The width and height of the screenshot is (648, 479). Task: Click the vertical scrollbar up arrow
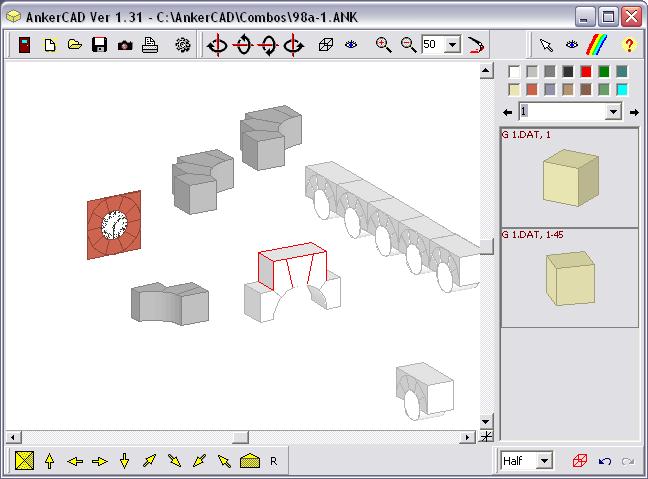point(486,71)
